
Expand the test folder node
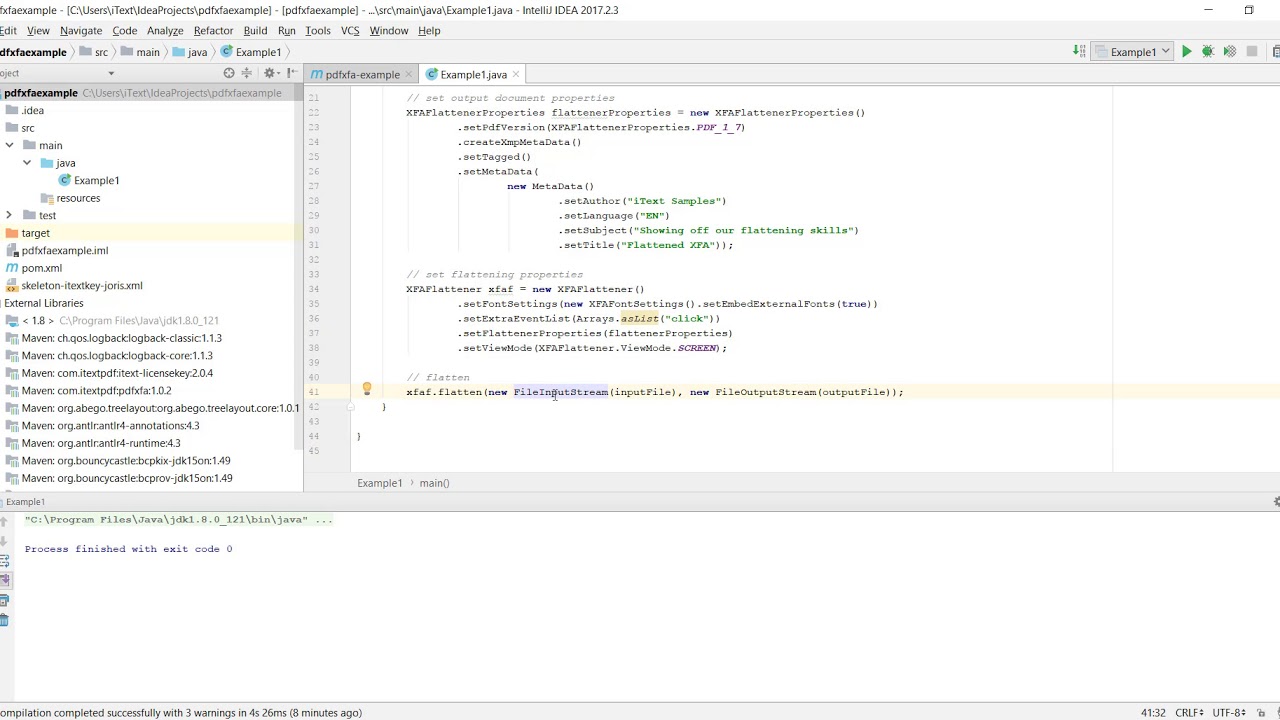(9, 215)
